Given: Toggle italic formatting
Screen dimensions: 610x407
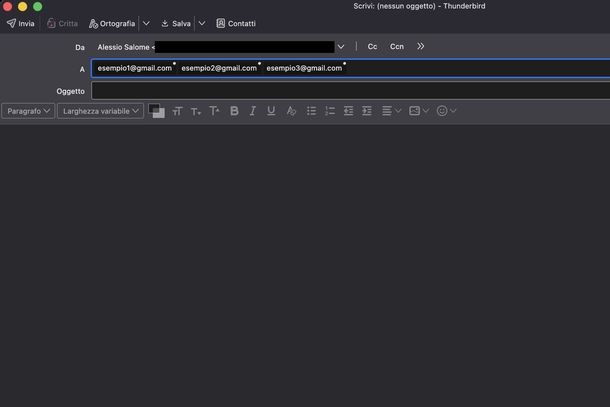Looking at the screenshot, I should (x=252, y=111).
